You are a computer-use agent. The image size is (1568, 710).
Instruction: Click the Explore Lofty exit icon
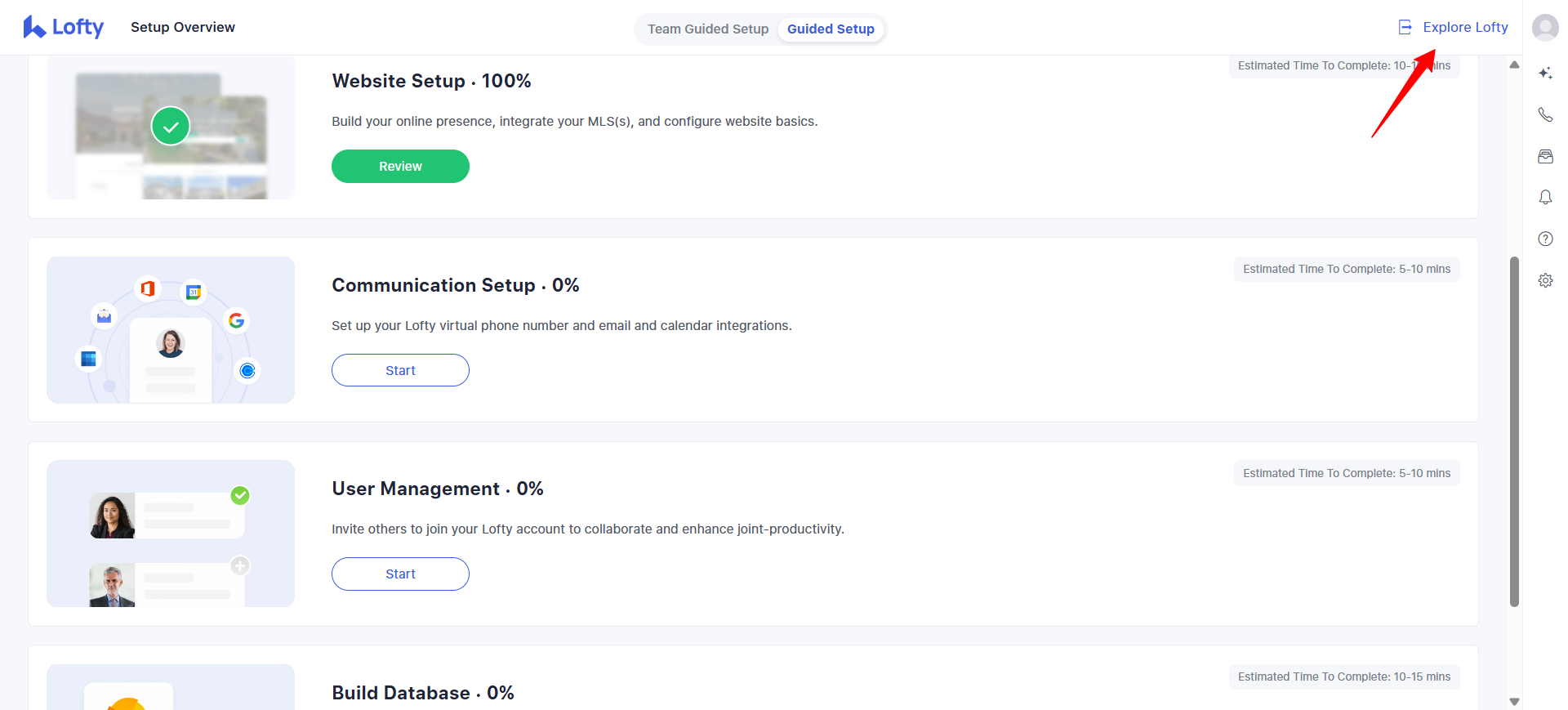click(x=1405, y=28)
